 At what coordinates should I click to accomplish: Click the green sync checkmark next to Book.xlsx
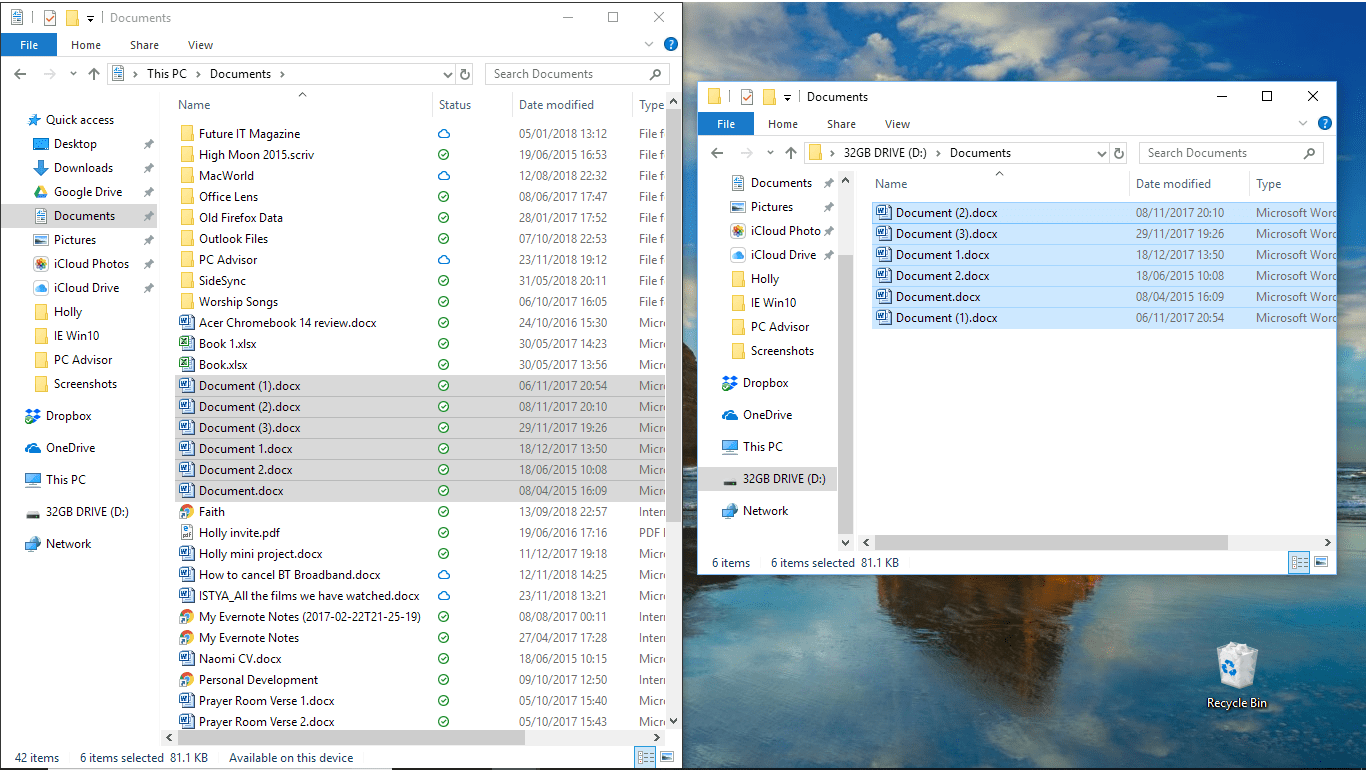[443, 364]
